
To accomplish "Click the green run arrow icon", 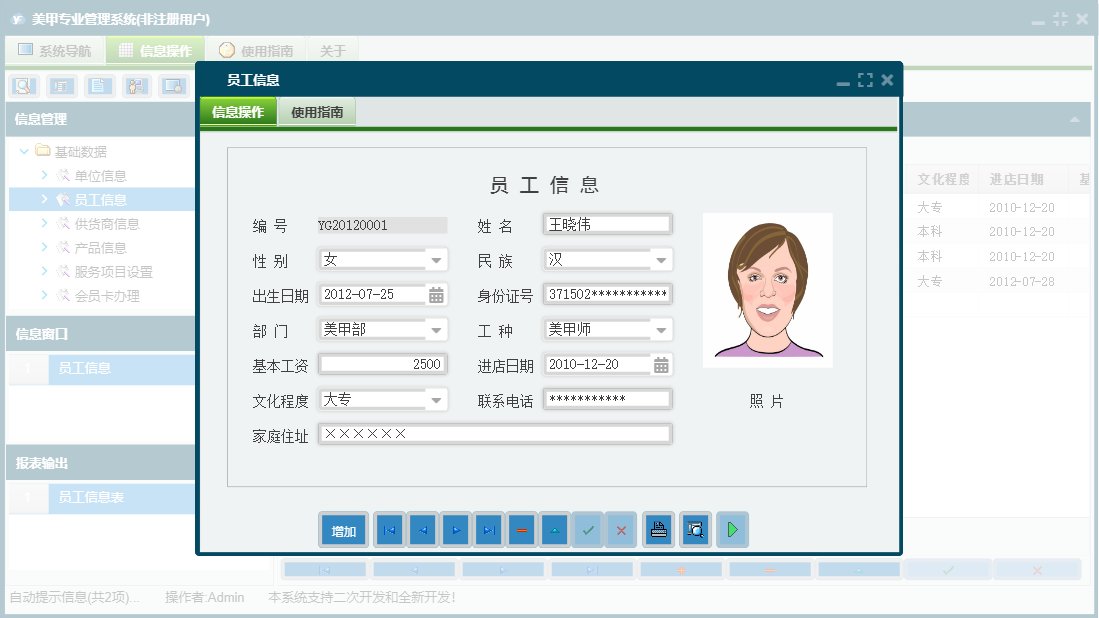I will pos(732,530).
